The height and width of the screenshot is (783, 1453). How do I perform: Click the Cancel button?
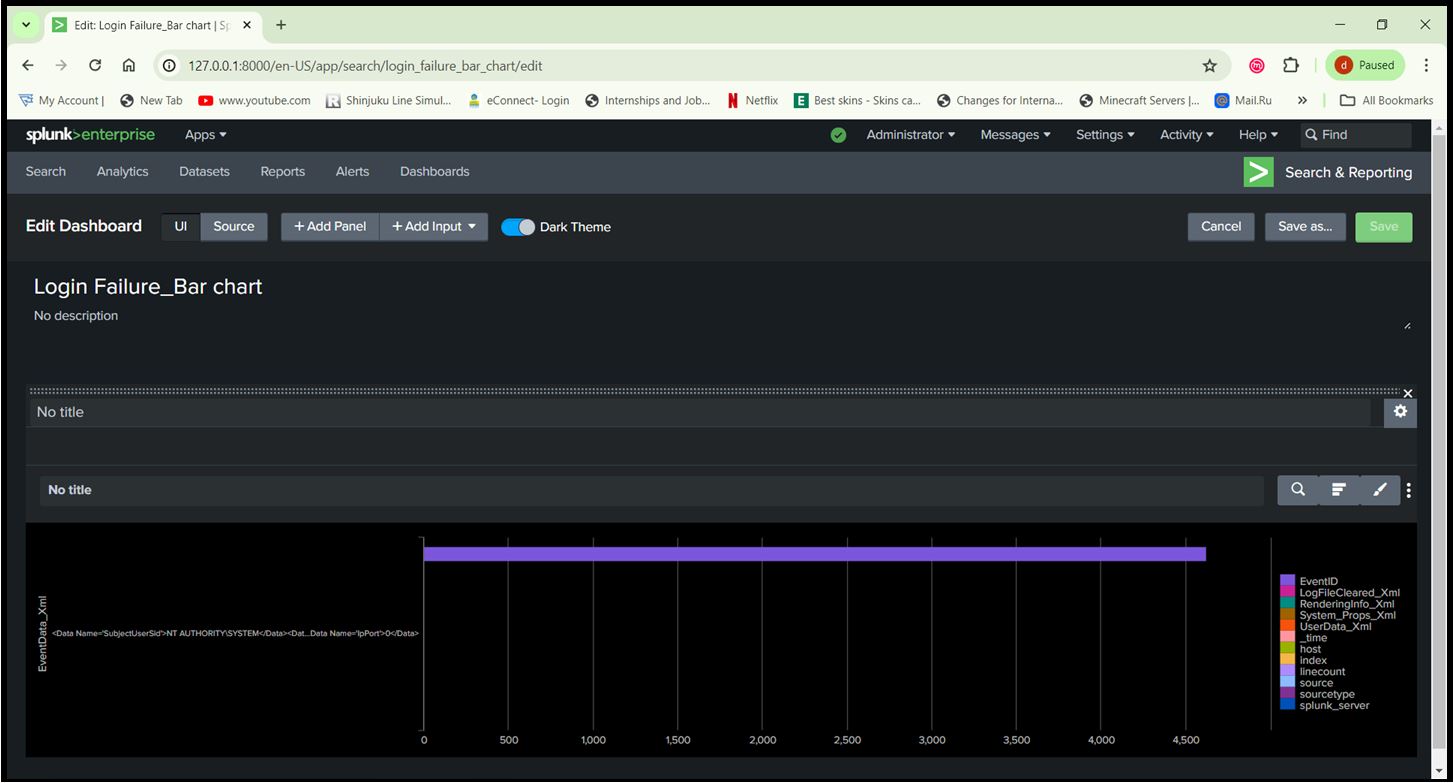point(1220,227)
